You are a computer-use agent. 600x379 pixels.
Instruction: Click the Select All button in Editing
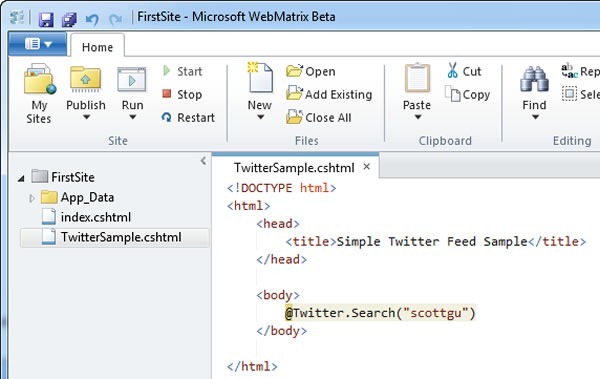point(580,94)
